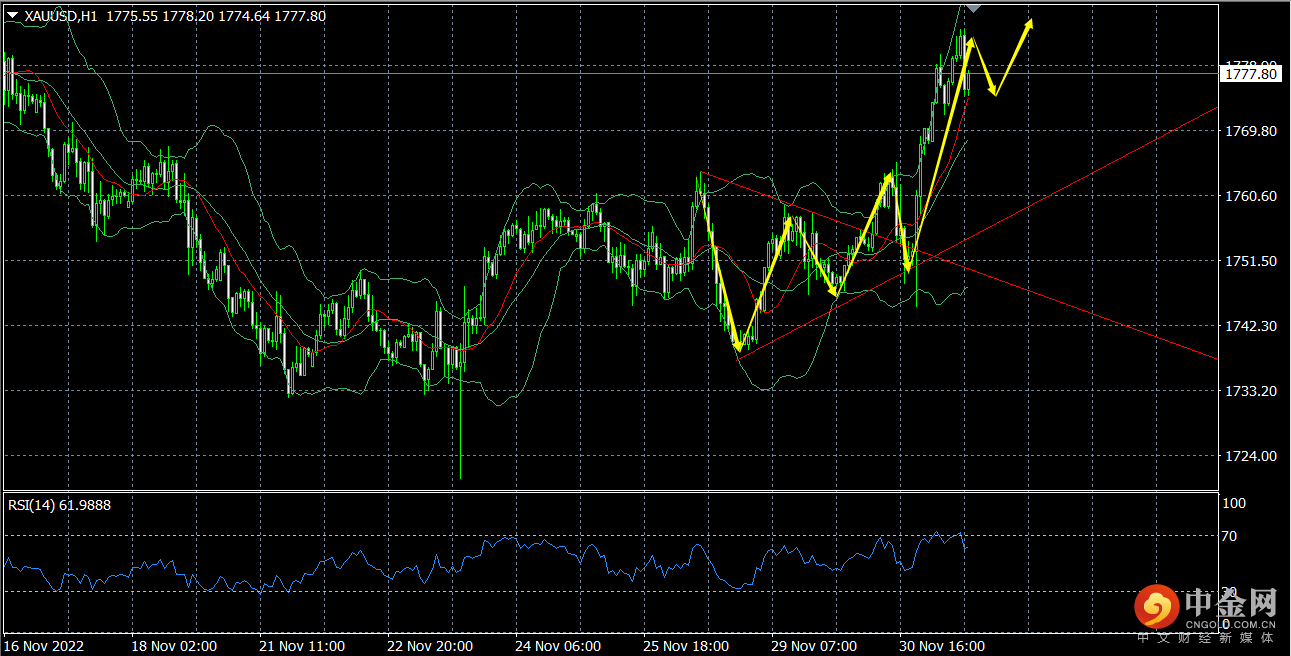Click the final upward yellow arrow tip
Screen dimensions: 1291x656
pyautogui.click(x=1029, y=24)
